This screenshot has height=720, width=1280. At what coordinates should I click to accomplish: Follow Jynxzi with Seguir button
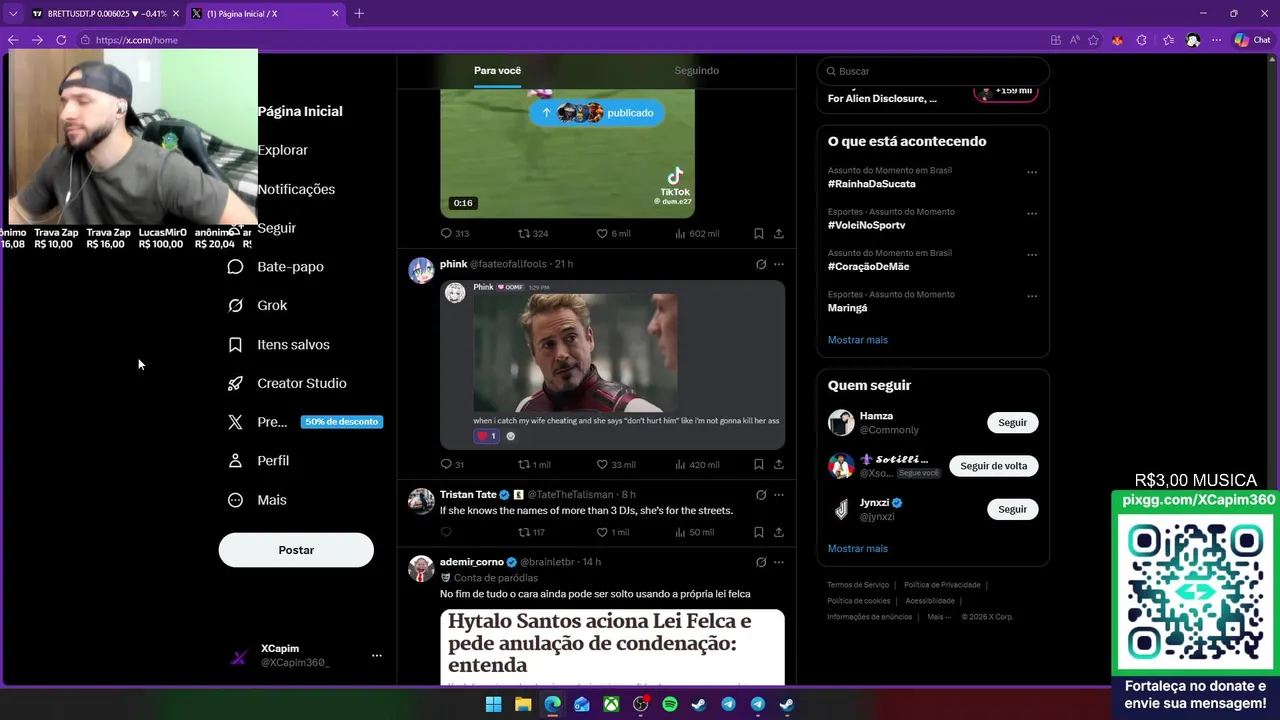pos(1012,509)
